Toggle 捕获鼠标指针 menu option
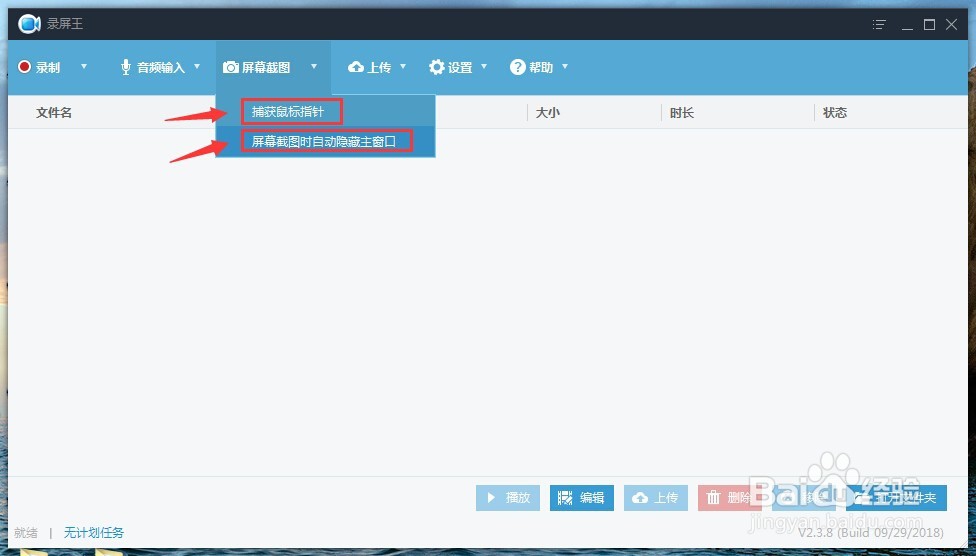Viewport: 976px width, 556px height. click(x=326, y=112)
